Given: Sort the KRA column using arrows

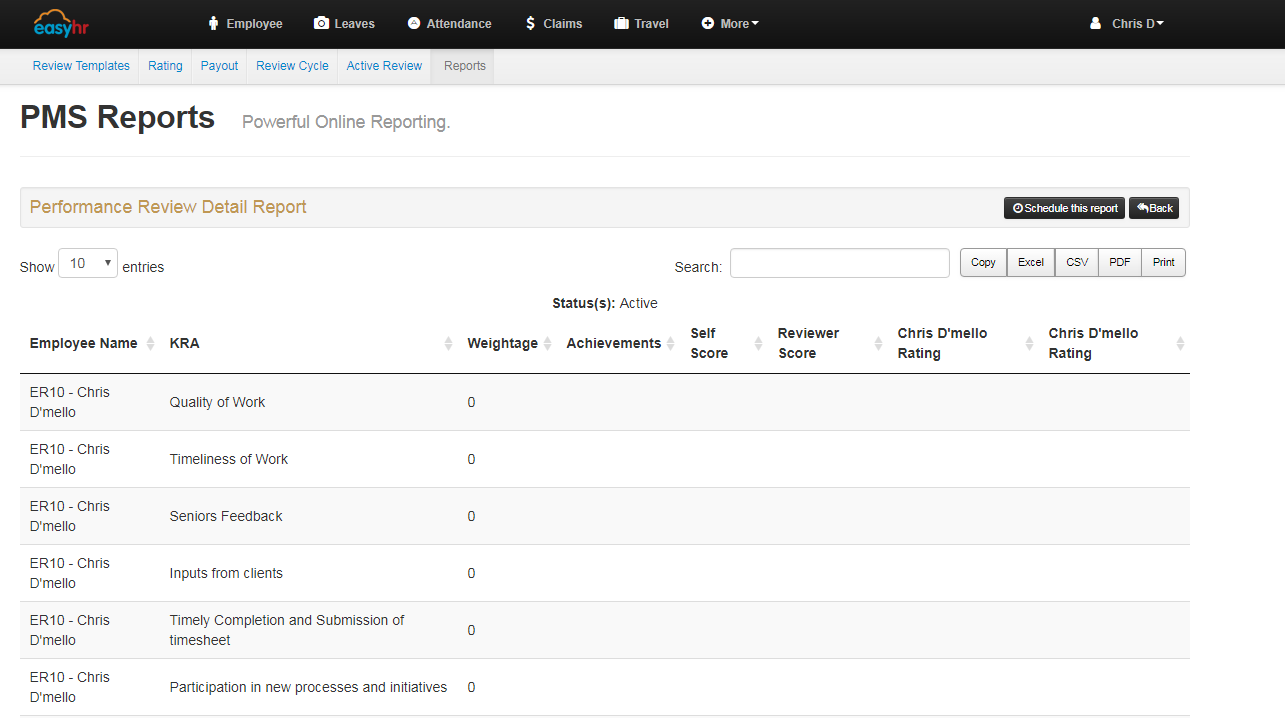Looking at the screenshot, I should point(449,343).
